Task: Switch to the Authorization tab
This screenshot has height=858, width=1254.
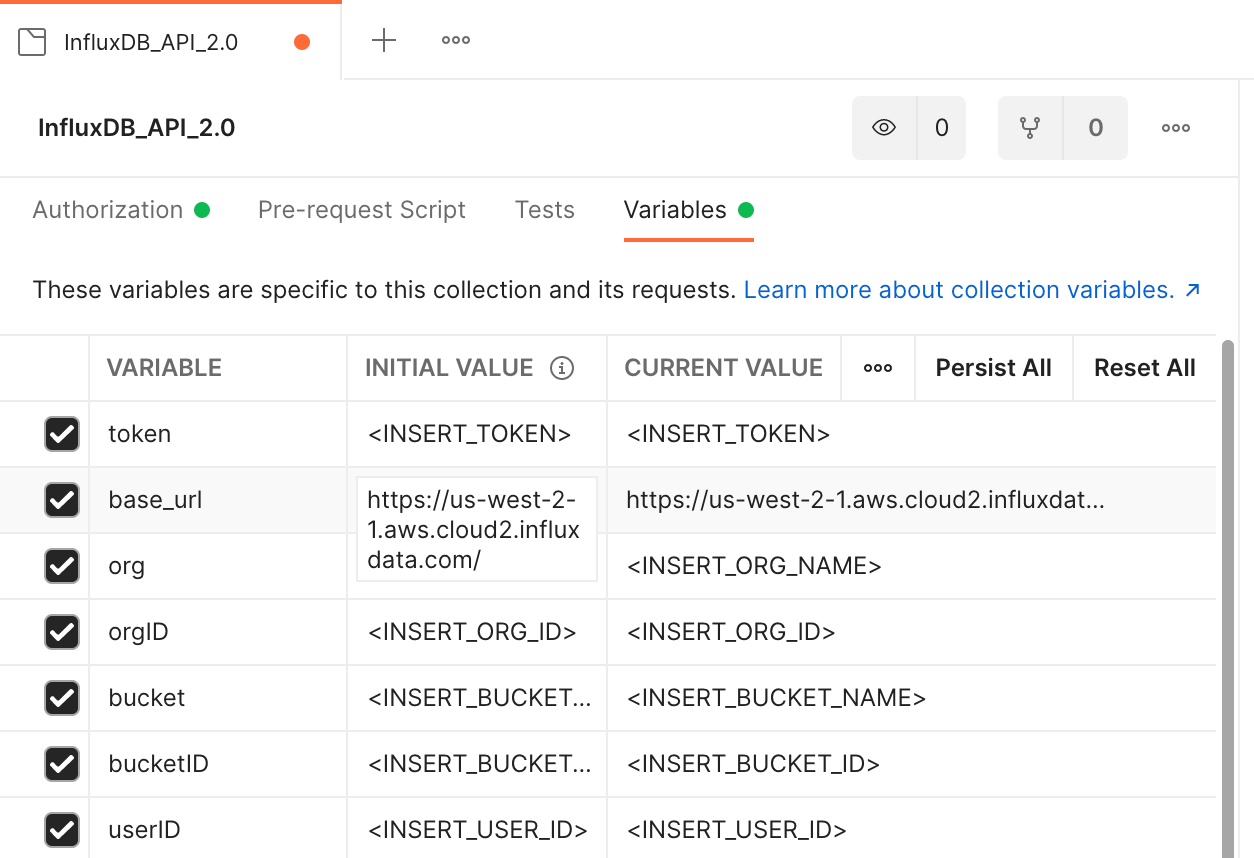Action: pyautogui.click(x=109, y=210)
